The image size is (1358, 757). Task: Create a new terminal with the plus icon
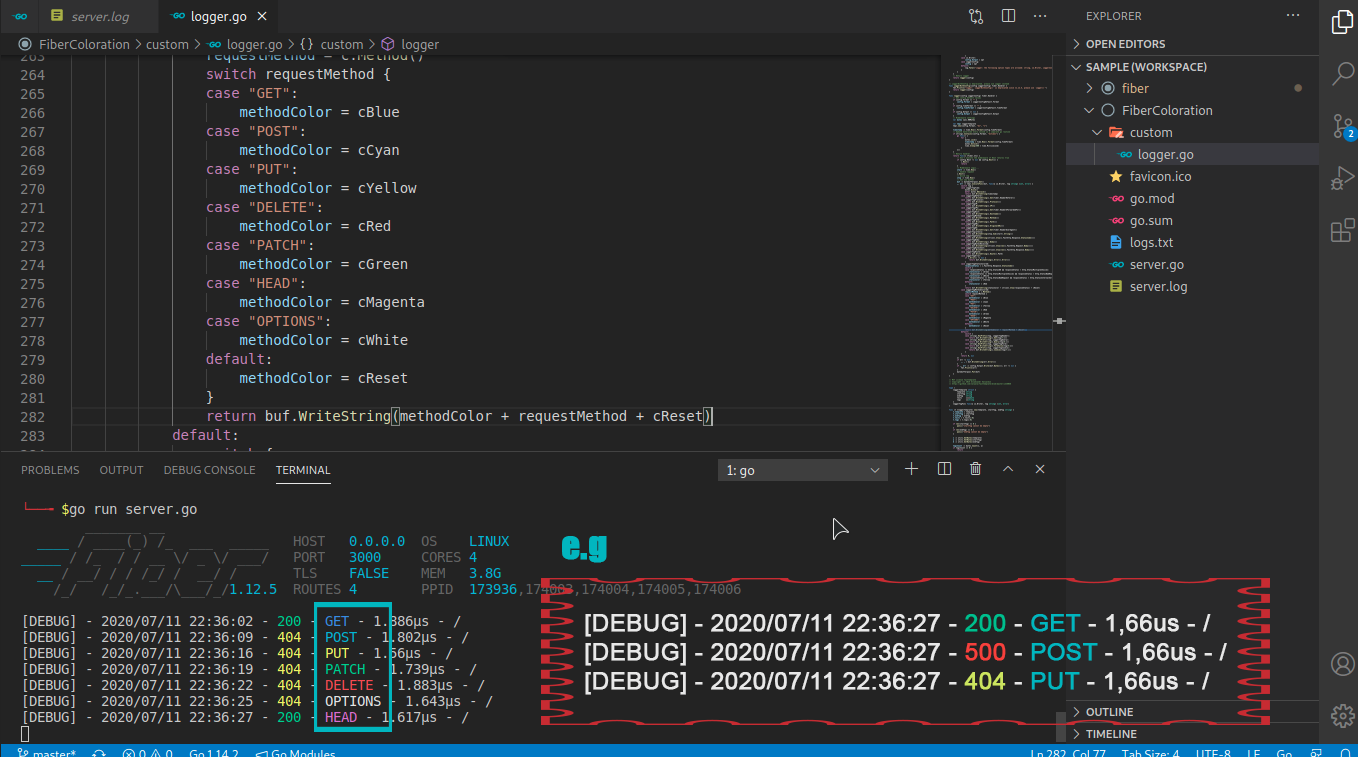click(x=911, y=468)
